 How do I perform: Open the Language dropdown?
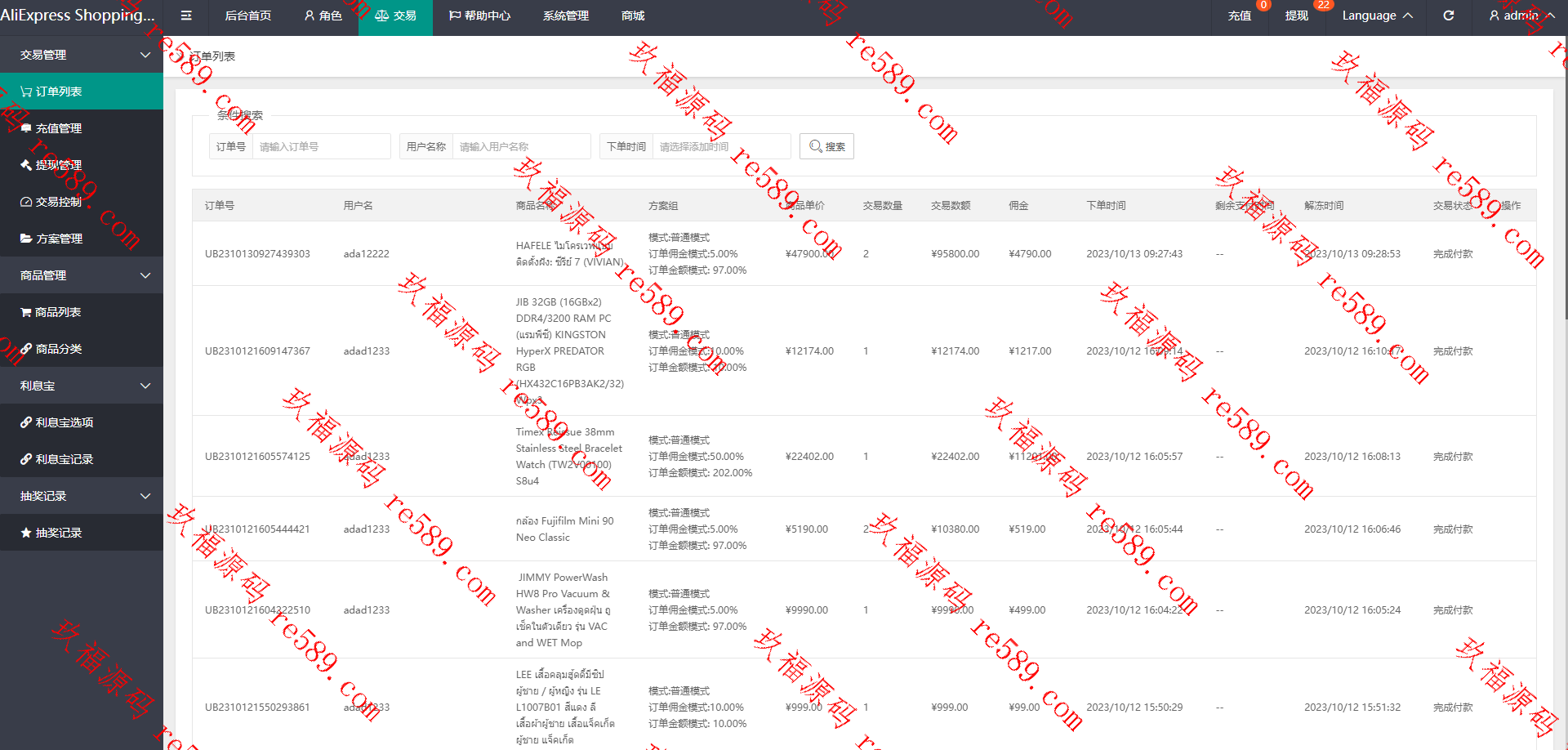click(1377, 16)
